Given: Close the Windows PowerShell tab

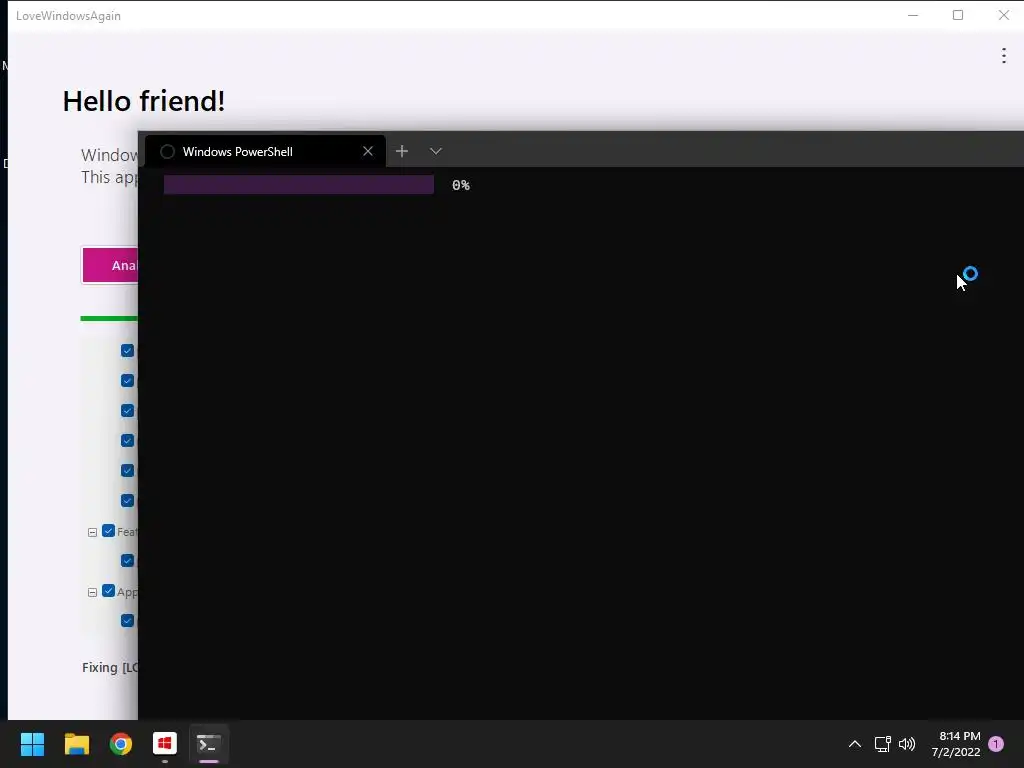Looking at the screenshot, I should click(x=368, y=152).
